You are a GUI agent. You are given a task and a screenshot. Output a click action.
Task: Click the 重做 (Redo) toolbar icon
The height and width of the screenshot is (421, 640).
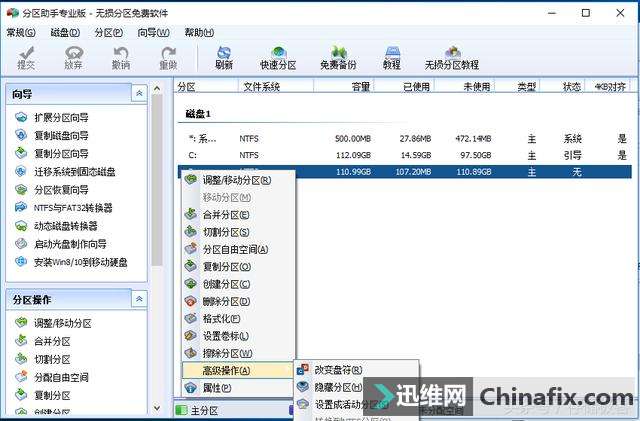168,58
